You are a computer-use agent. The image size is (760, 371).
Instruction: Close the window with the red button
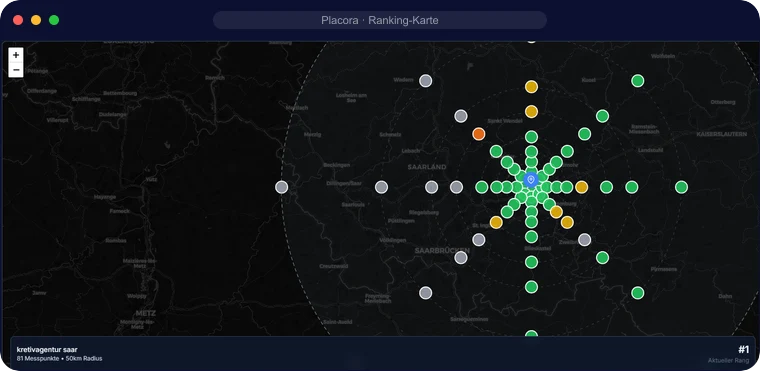coord(18,20)
